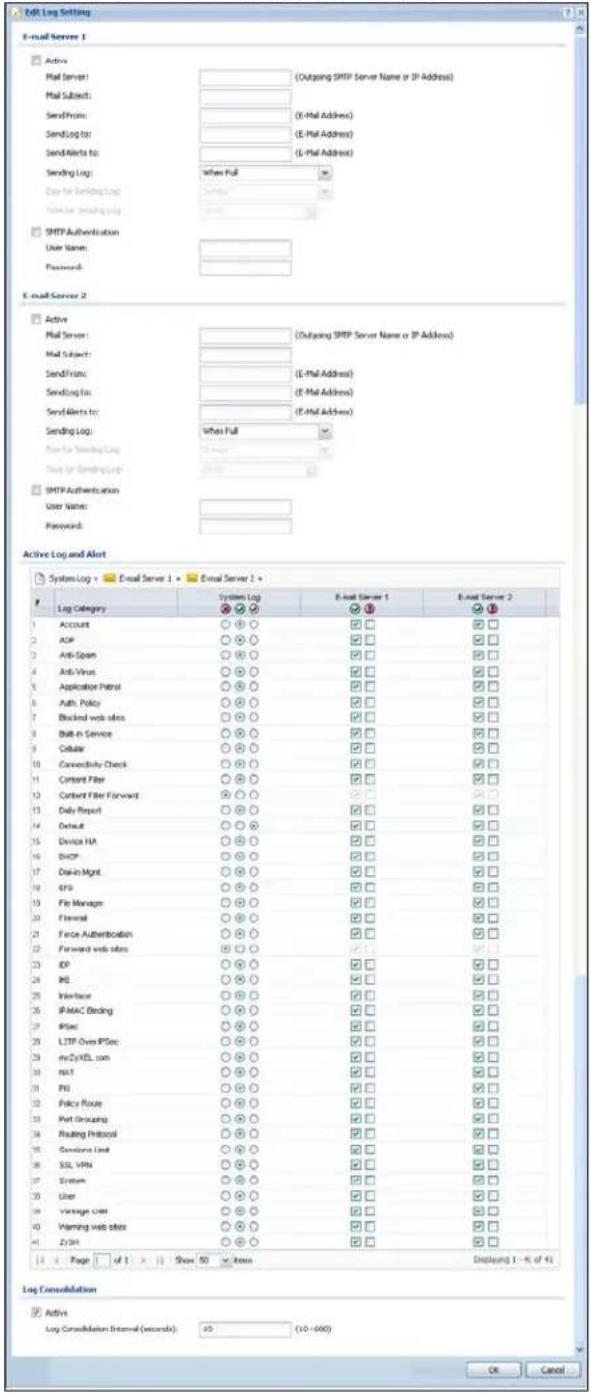Enable the Active checkbox for E-mail Server 1
This screenshot has width=590, height=1393.
37,61
